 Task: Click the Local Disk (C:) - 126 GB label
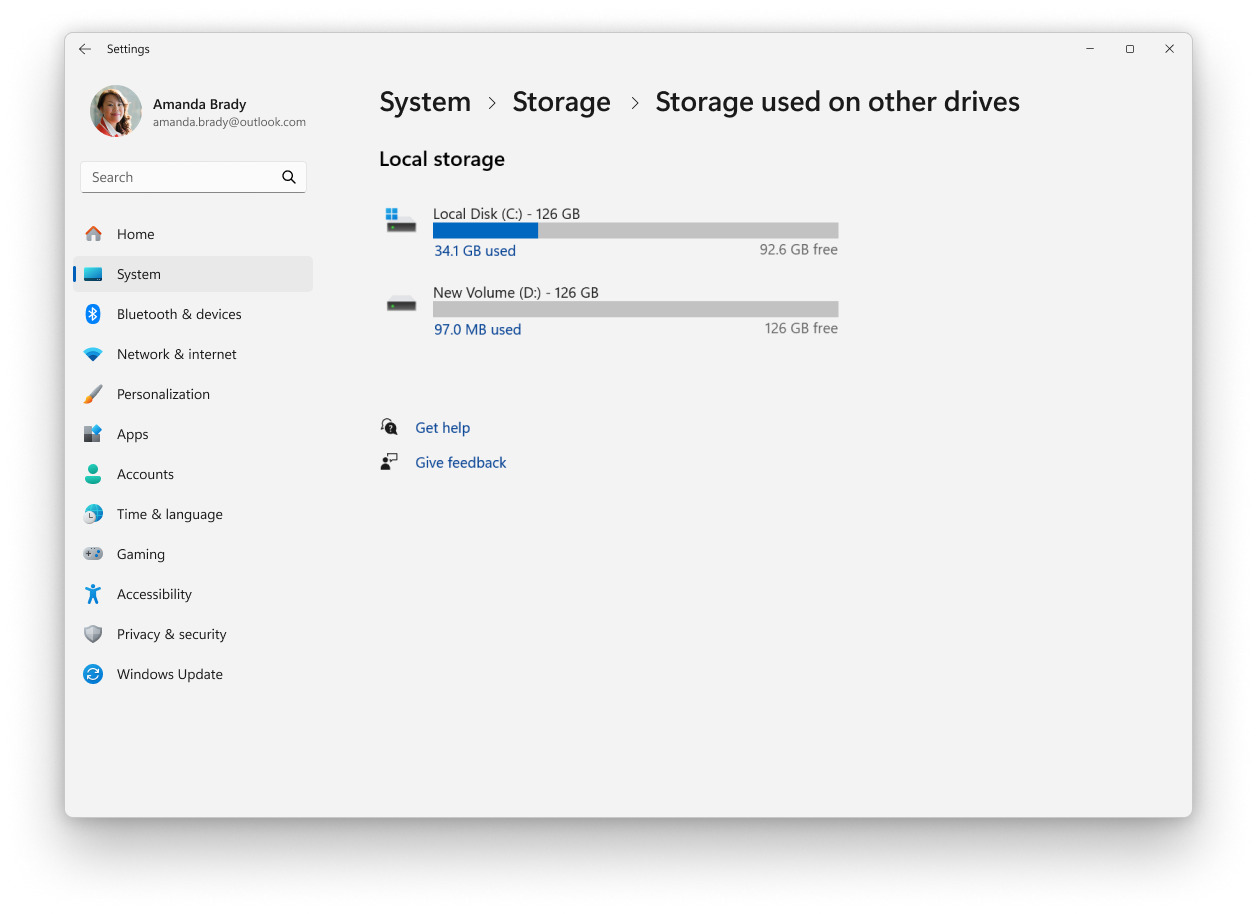click(x=506, y=214)
